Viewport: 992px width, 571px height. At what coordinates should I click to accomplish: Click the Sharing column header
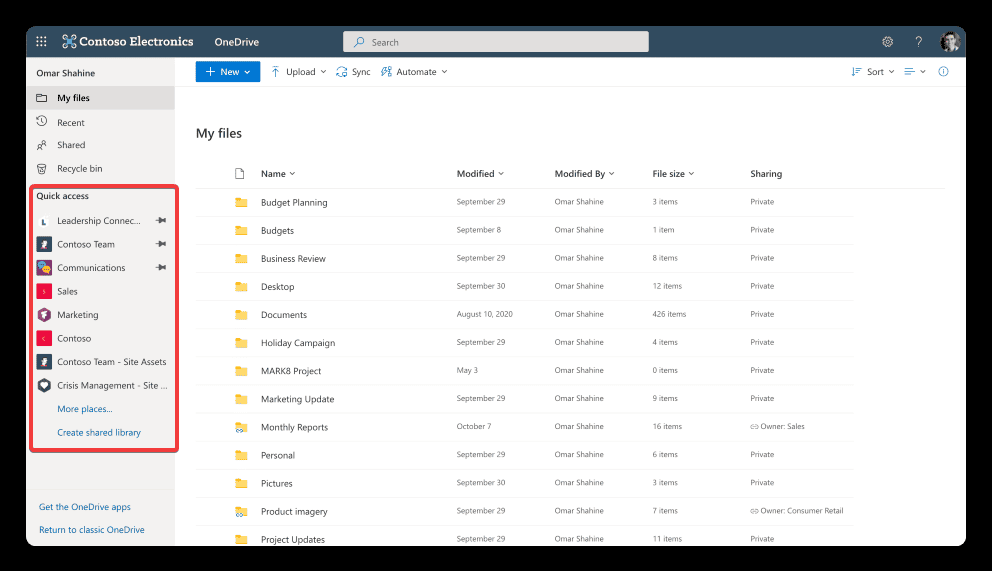(x=766, y=174)
